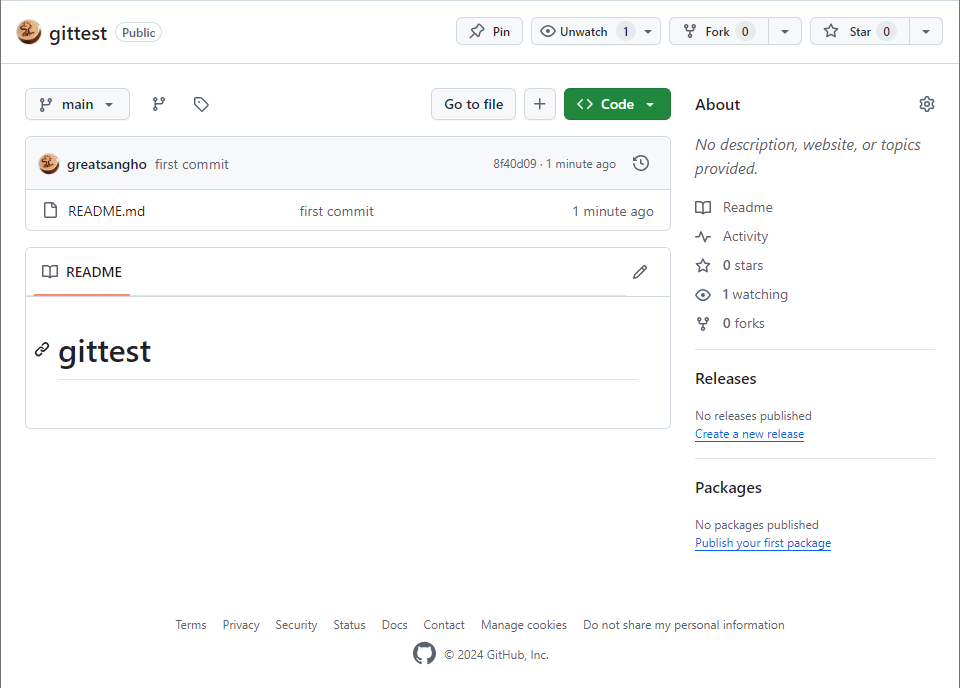Open the 0 stars link
Viewport: 960px width, 688px height.
tap(729, 265)
